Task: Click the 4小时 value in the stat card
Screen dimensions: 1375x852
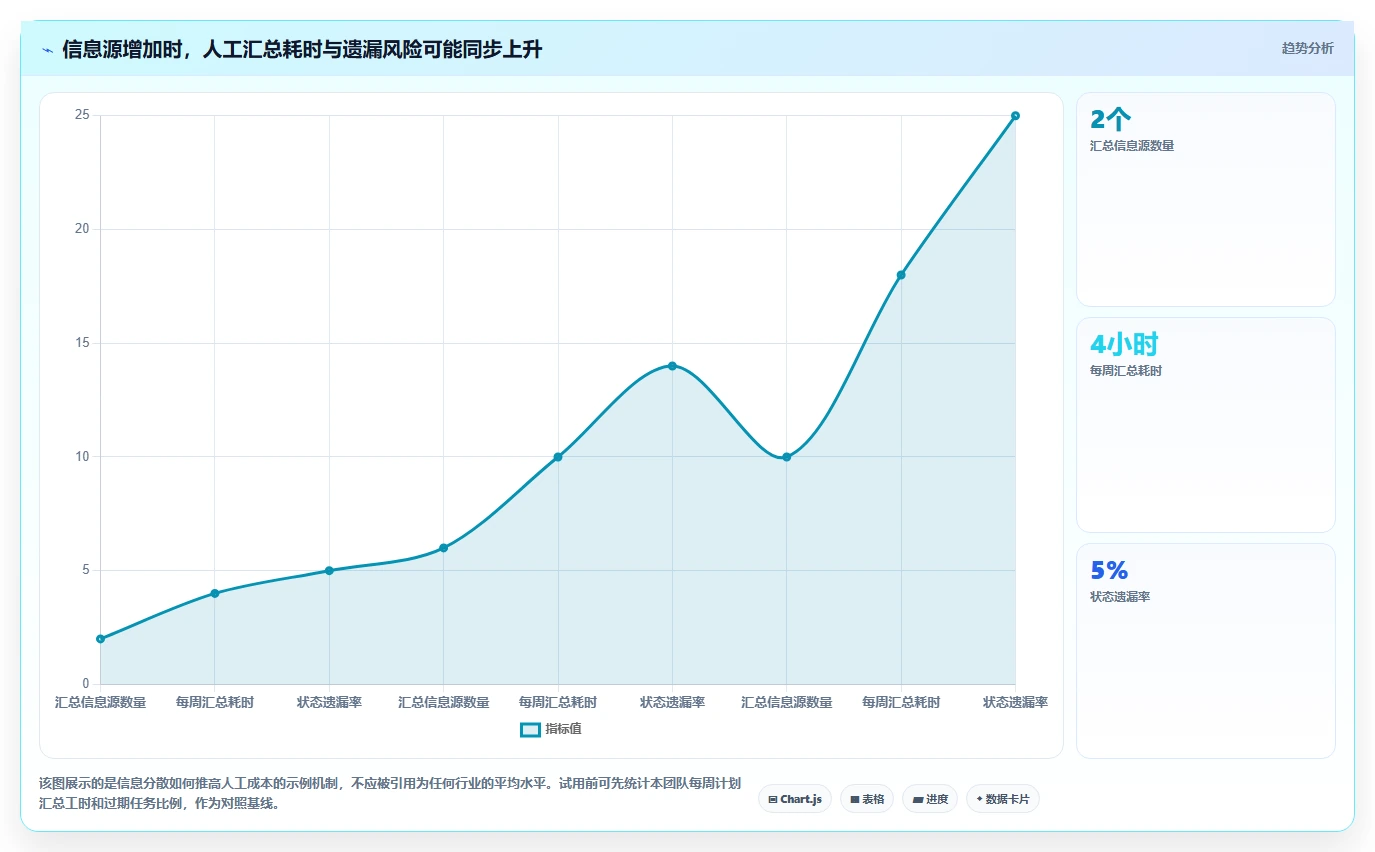Action: tap(1124, 345)
